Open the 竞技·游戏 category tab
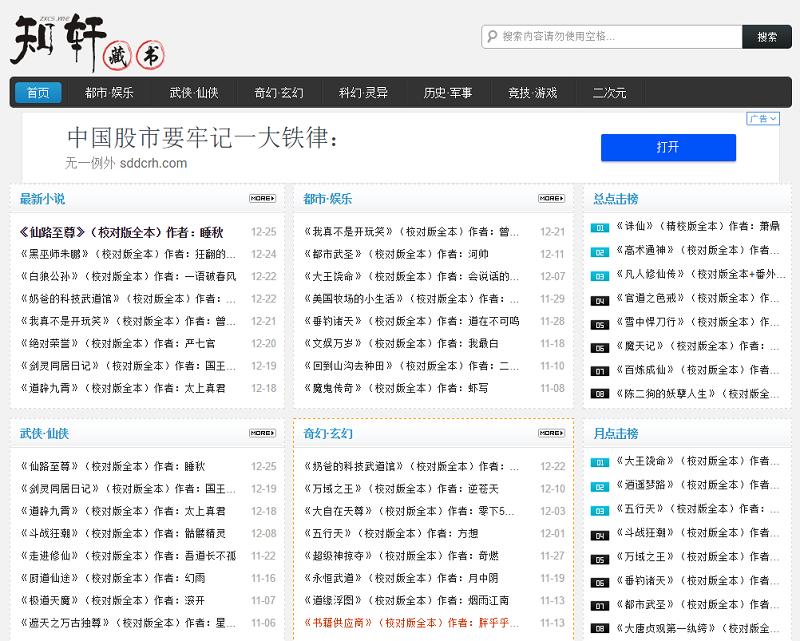800x641 pixels. pyautogui.click(x=532, y=92)
